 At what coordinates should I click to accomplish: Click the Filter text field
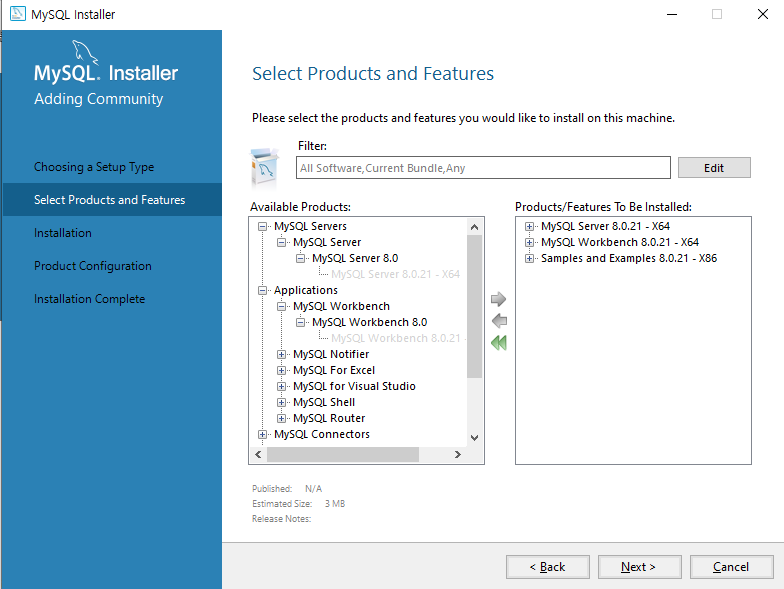(483, 168)
